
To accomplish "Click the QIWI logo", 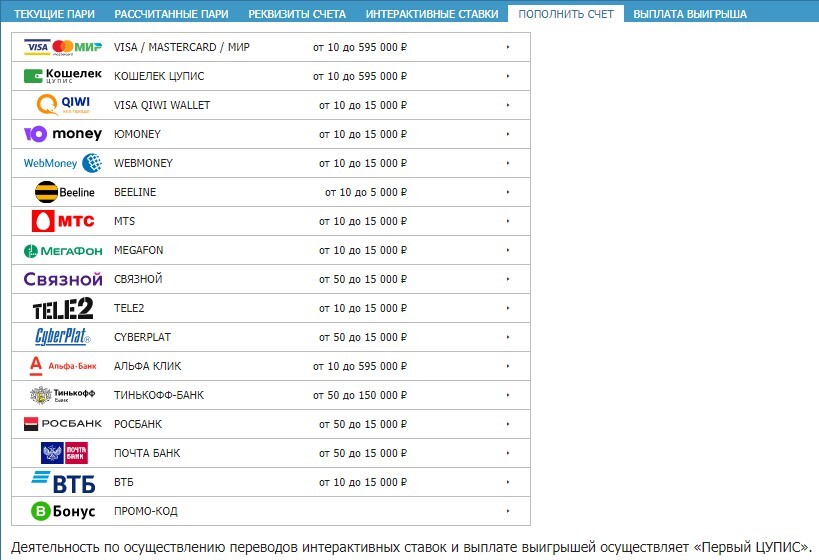I will click(x=63, y=105).
